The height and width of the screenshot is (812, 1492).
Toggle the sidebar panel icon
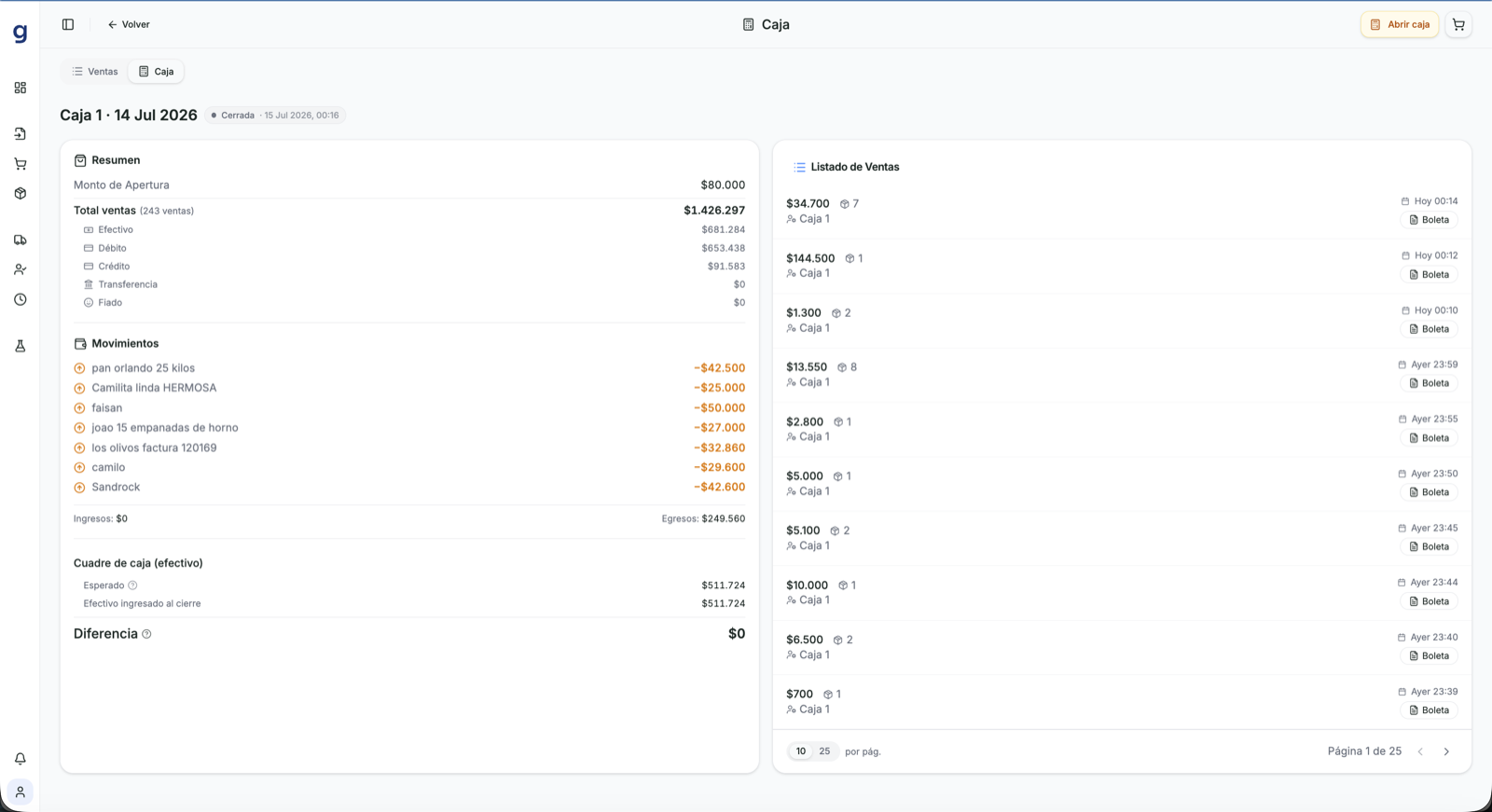(68, 24)
